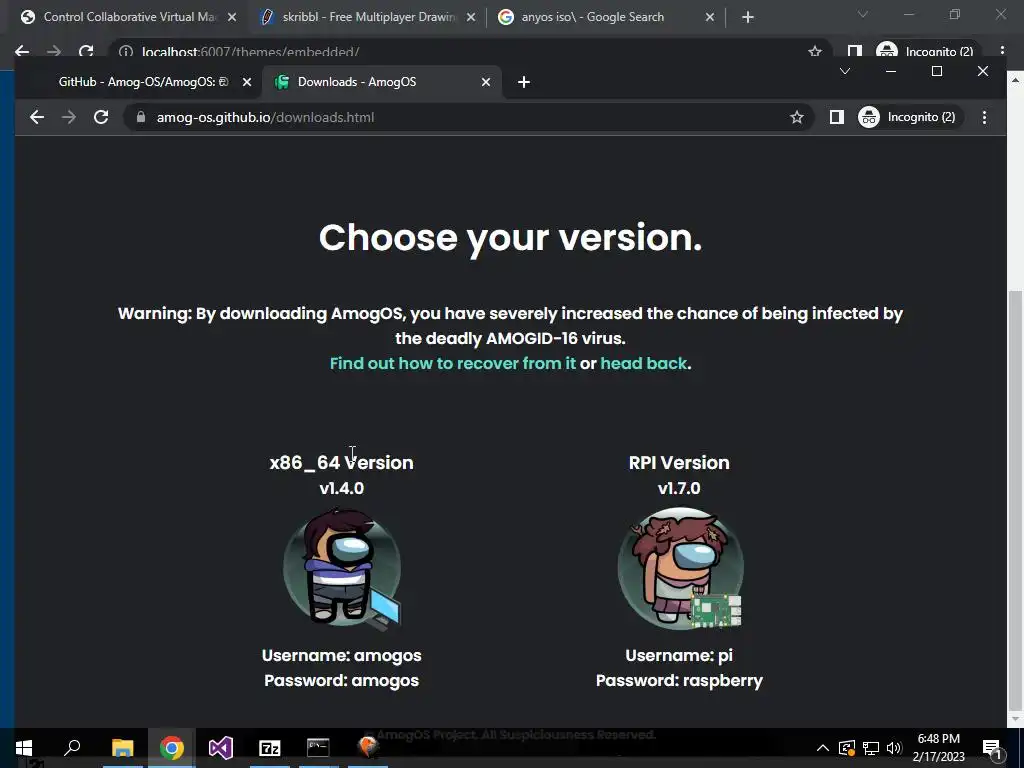Click the Chrome taskbar icon

(x=172, y=747)
